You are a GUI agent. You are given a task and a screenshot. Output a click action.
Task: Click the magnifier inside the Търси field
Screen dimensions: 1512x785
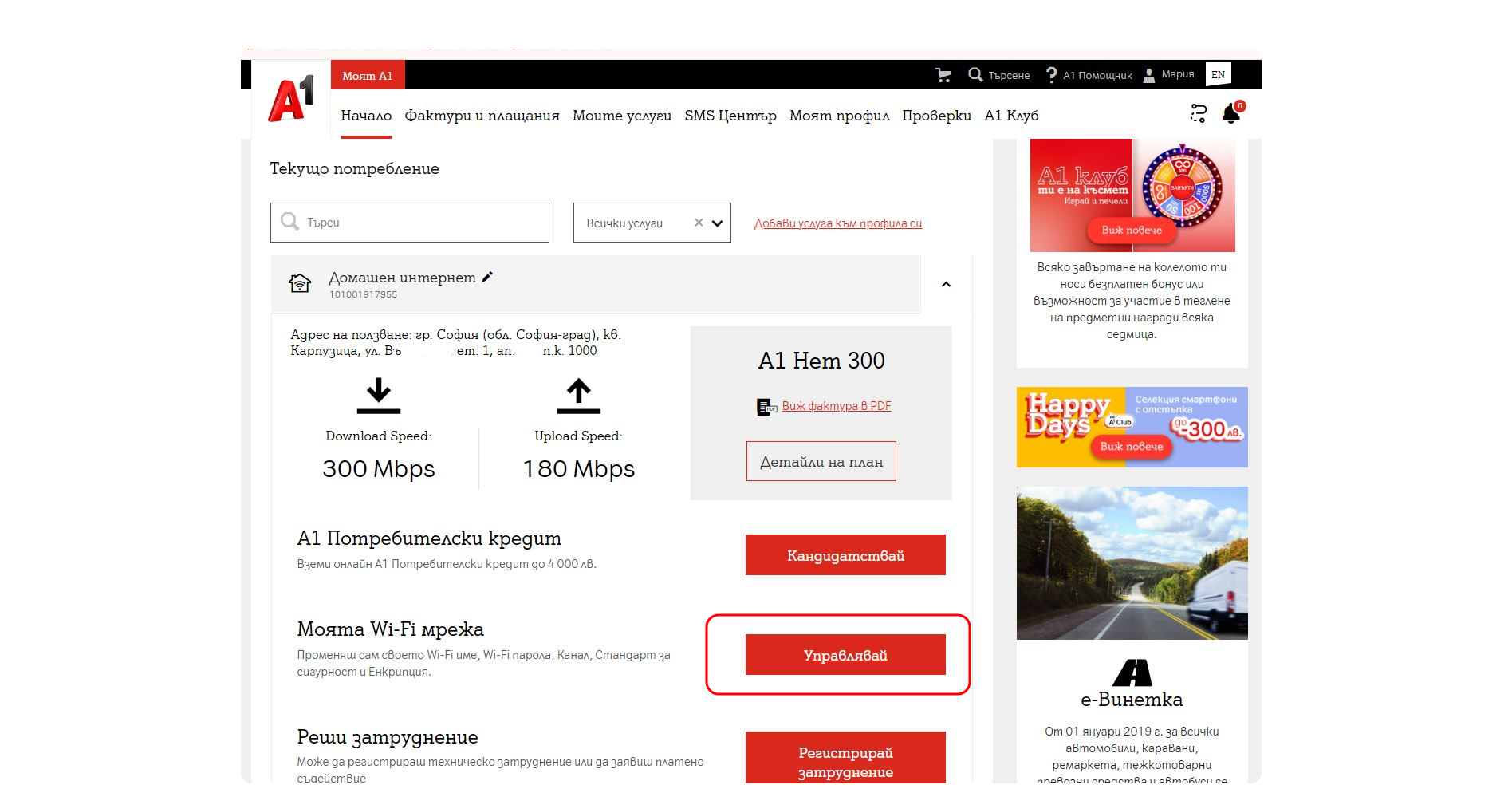[x=289, y=222]
